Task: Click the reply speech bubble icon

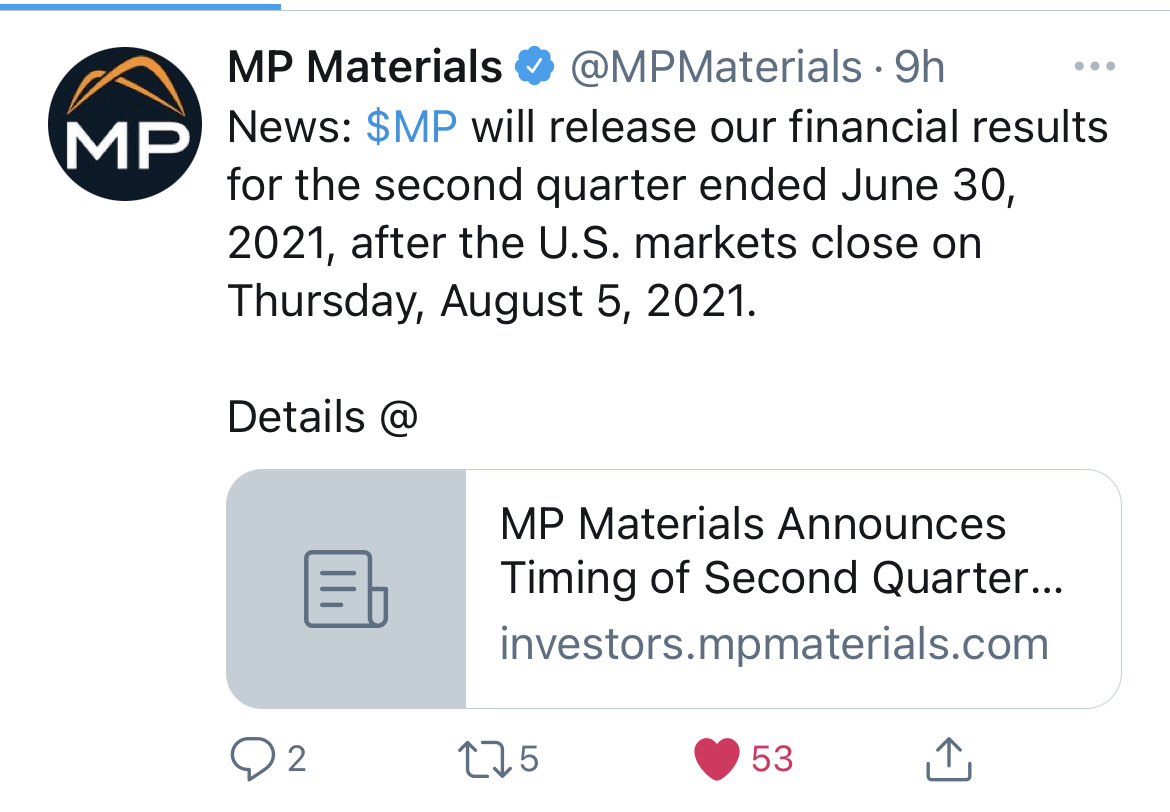Action: coord(250,759)
